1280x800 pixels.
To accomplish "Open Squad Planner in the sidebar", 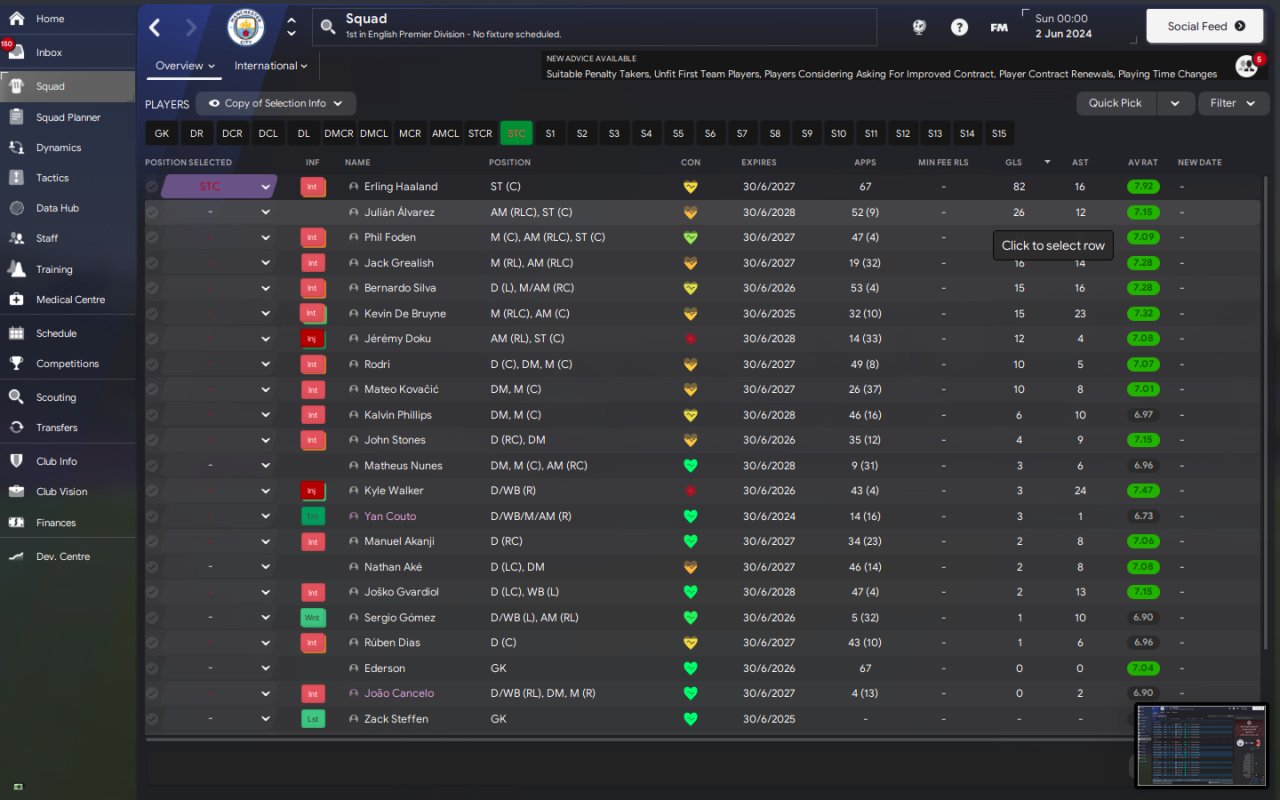I will pyautogui.click(x=67, y=117).
